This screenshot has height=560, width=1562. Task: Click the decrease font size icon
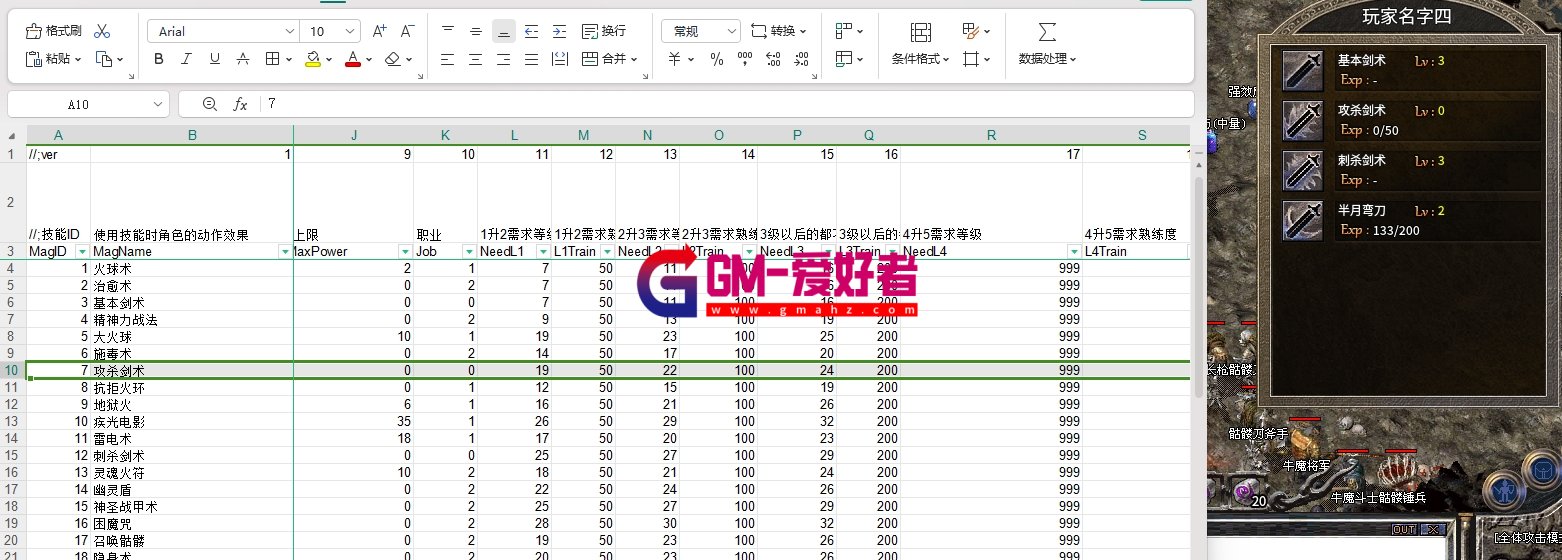407,31
